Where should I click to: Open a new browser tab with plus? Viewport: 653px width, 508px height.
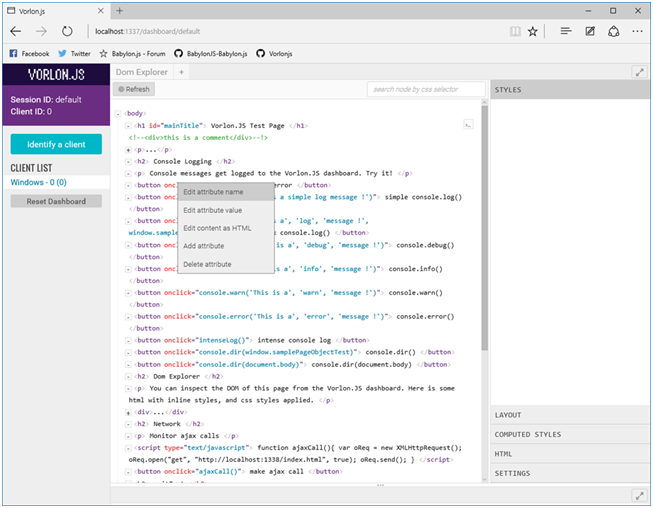[x=120, y=11]
